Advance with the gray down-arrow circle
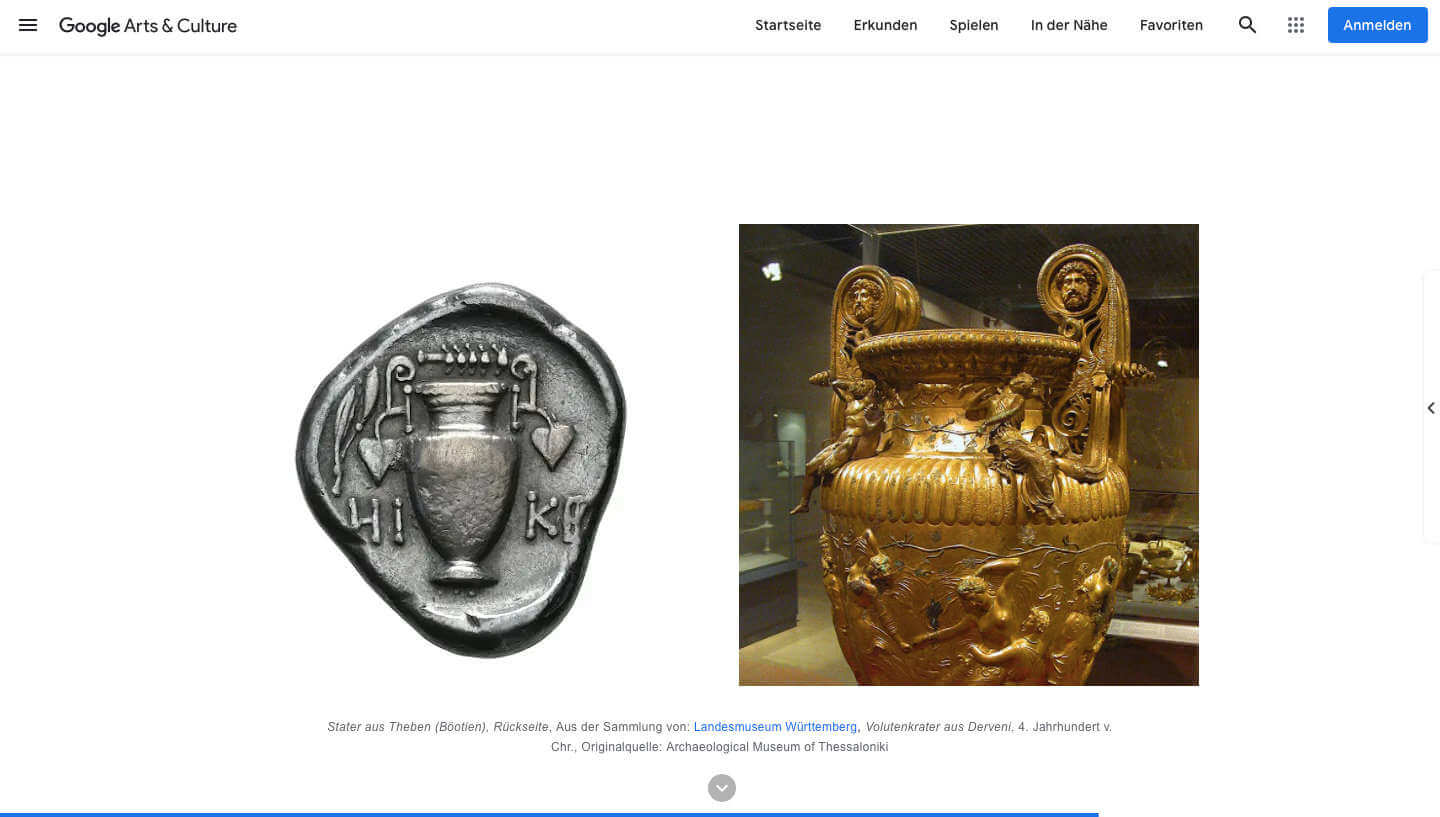This screenshot has width=1440, height=817. [722, 788]
